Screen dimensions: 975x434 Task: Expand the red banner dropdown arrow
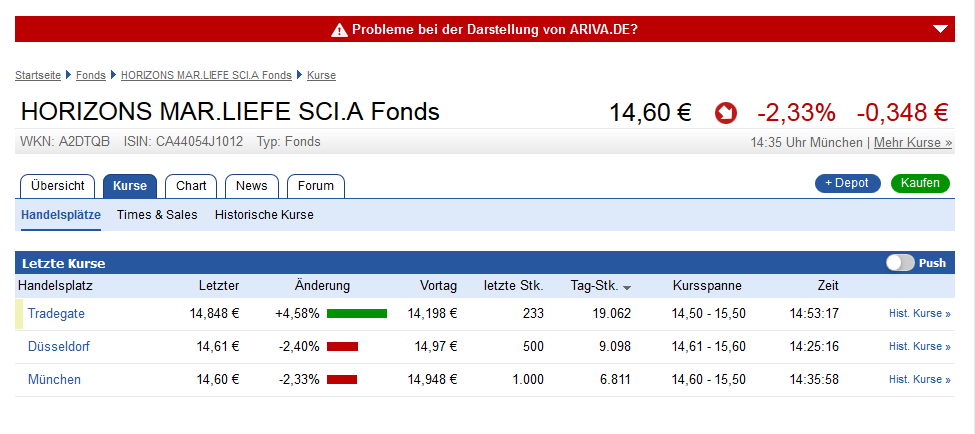pos(942,29)
